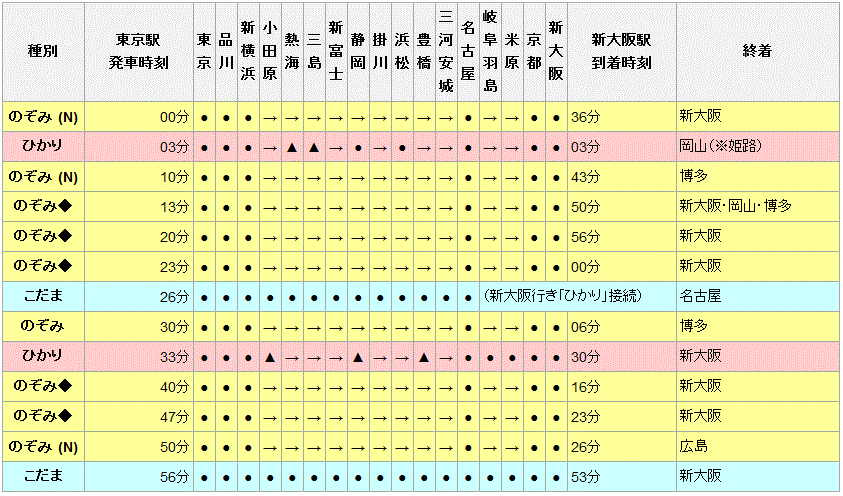Select the 品川 station header

click(x=226, y=52)
